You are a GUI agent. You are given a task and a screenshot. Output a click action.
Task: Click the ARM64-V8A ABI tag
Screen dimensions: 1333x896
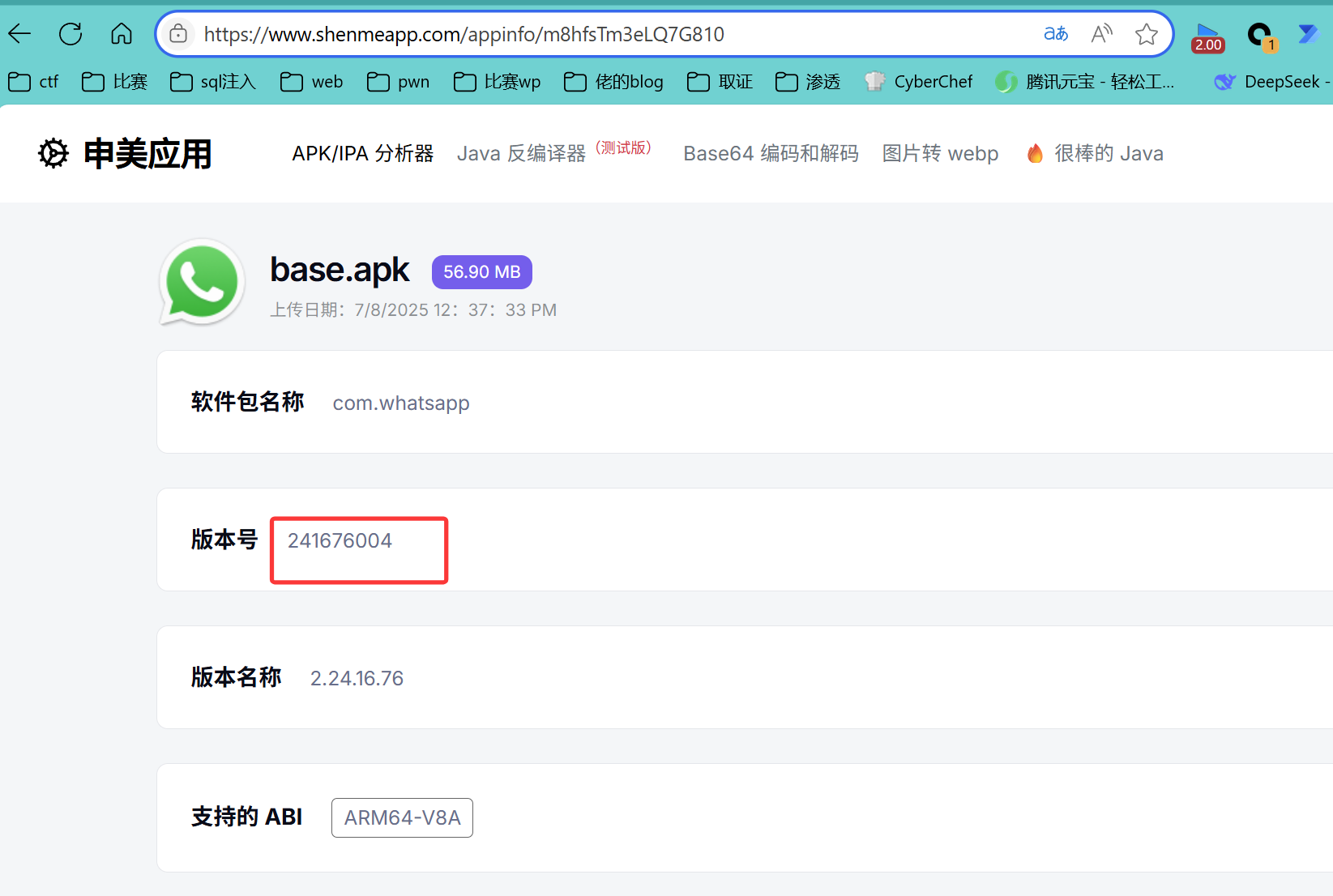coord(402,817)
